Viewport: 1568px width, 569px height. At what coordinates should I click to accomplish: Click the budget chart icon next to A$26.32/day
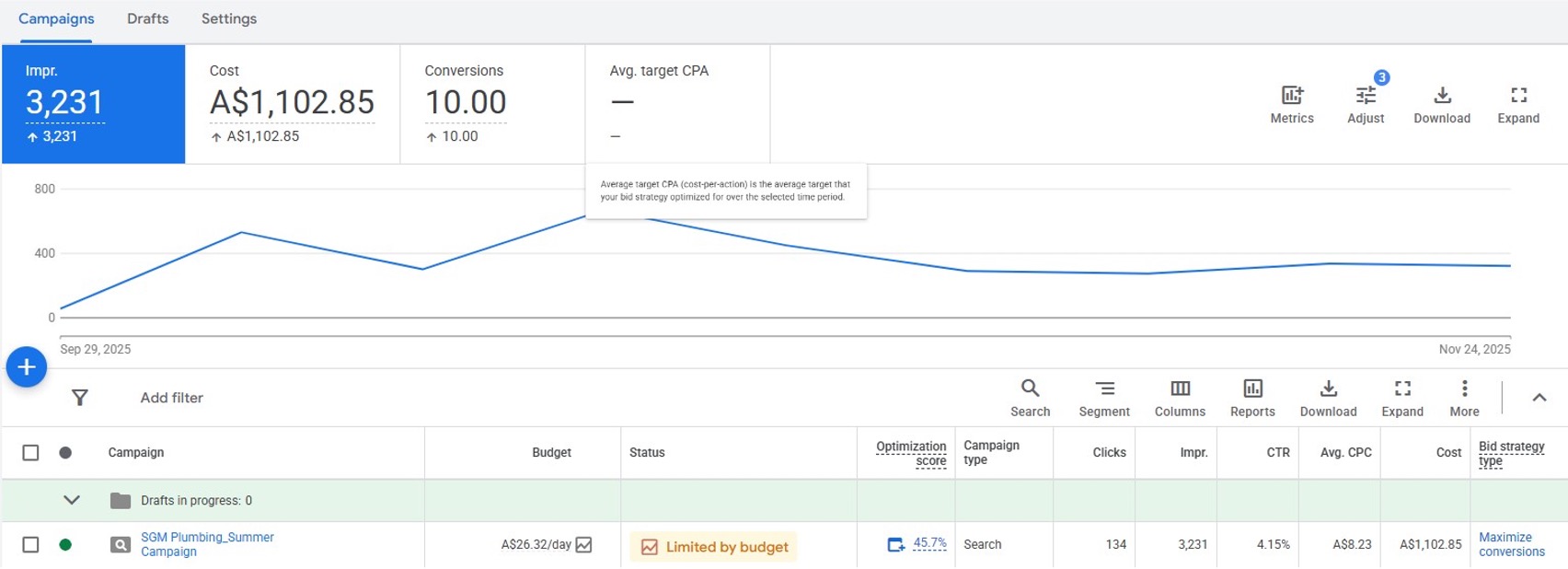[583, 545]
